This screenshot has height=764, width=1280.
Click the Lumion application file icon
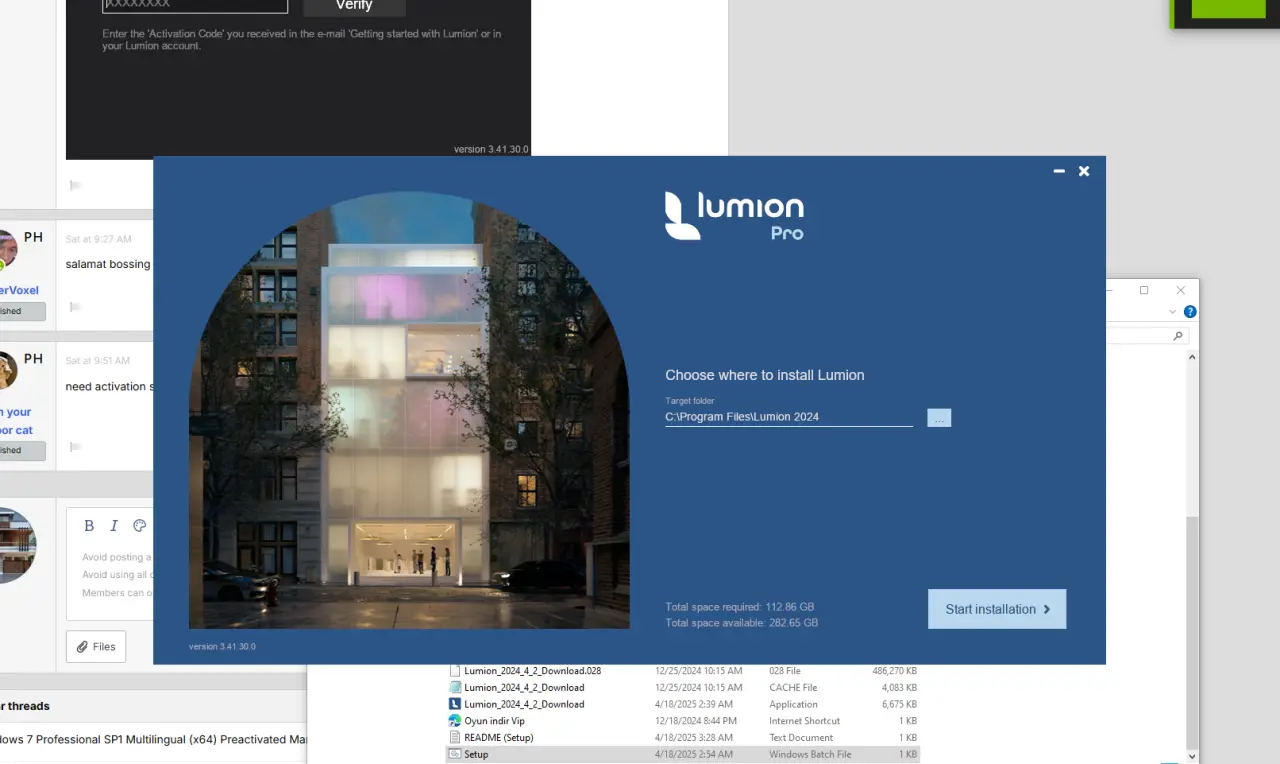455,704
